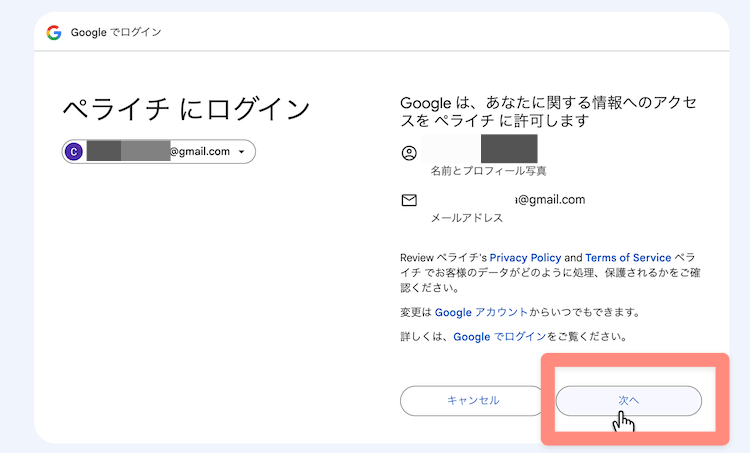Click the permission email address text
This screenshot has height=453, width=750.
tap(550, 199)
